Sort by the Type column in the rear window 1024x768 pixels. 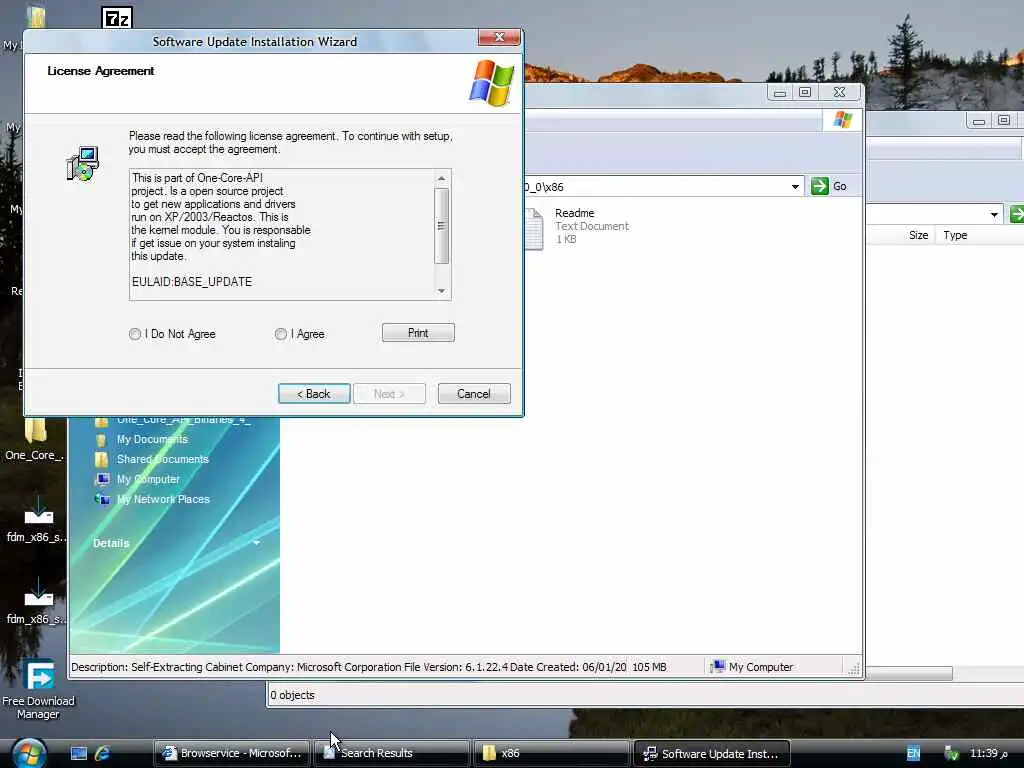(955, 235)
